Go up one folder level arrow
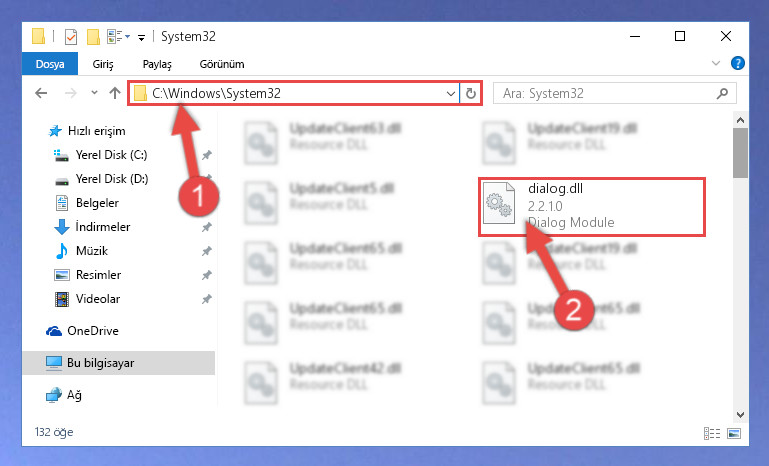Viewport: 769px width, 466px height. 115,93
